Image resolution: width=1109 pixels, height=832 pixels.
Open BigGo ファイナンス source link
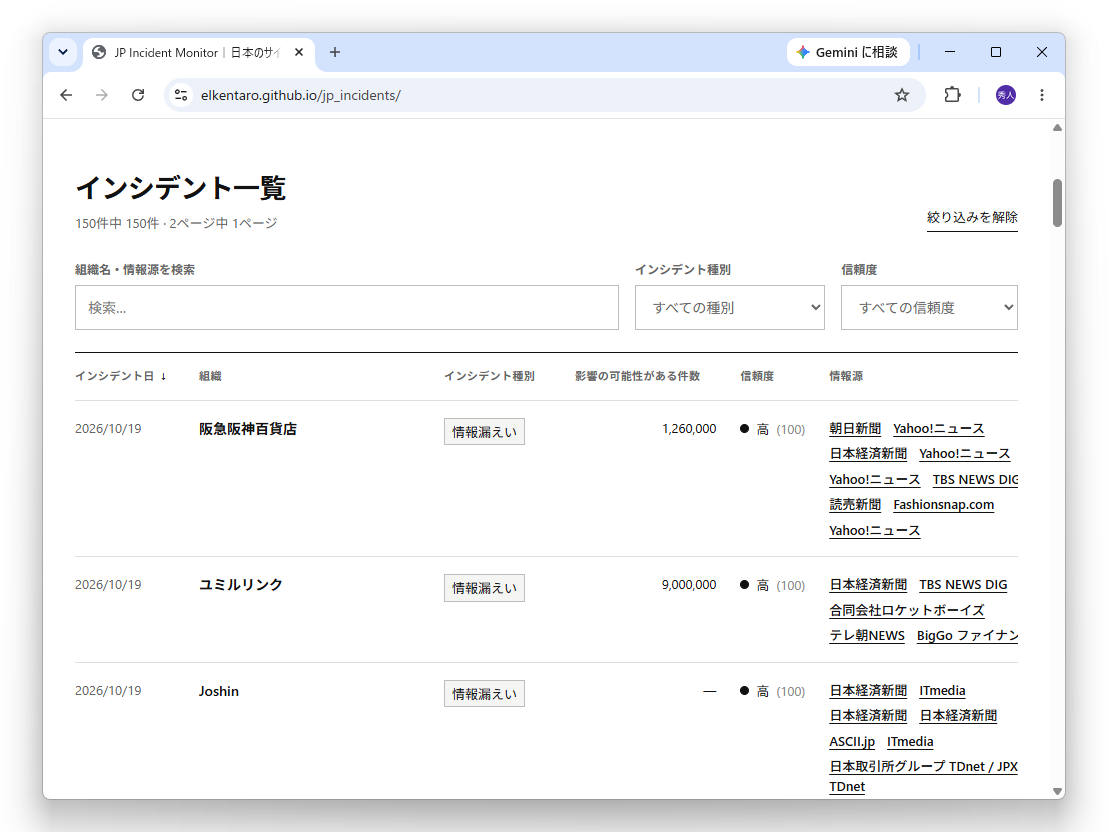click(x=968, y=635)
